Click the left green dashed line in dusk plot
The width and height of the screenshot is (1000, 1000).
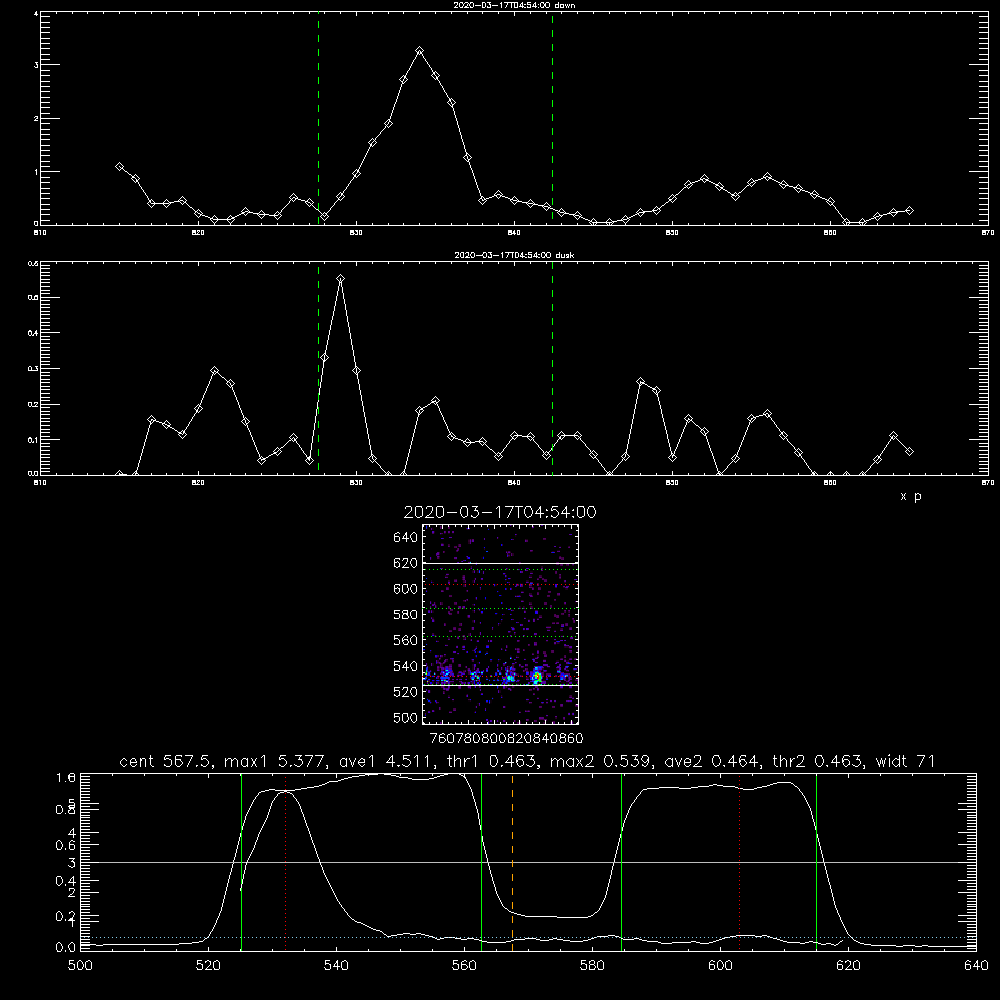point(318,369)
